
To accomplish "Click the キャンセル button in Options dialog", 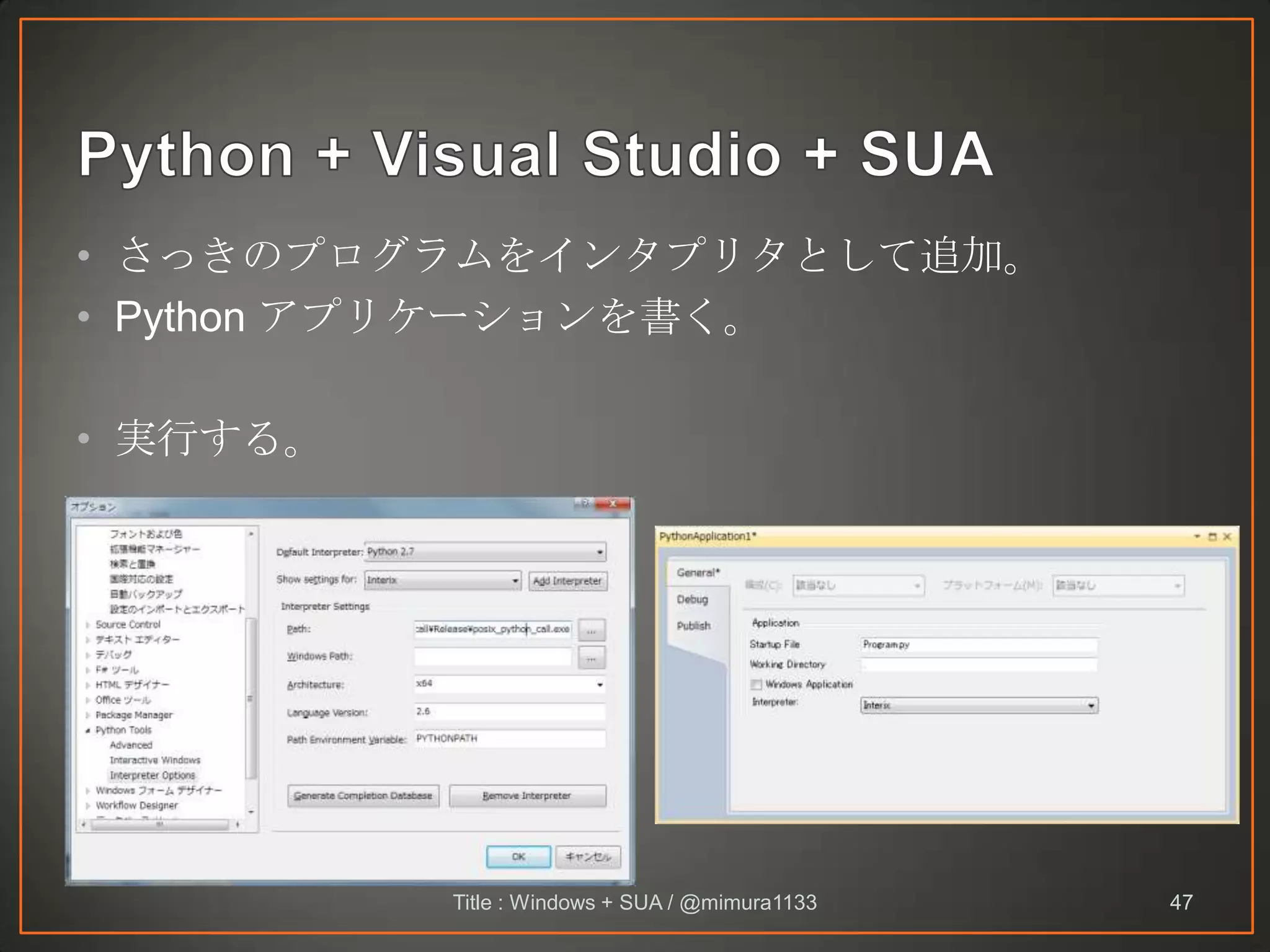I will [588, 857].
